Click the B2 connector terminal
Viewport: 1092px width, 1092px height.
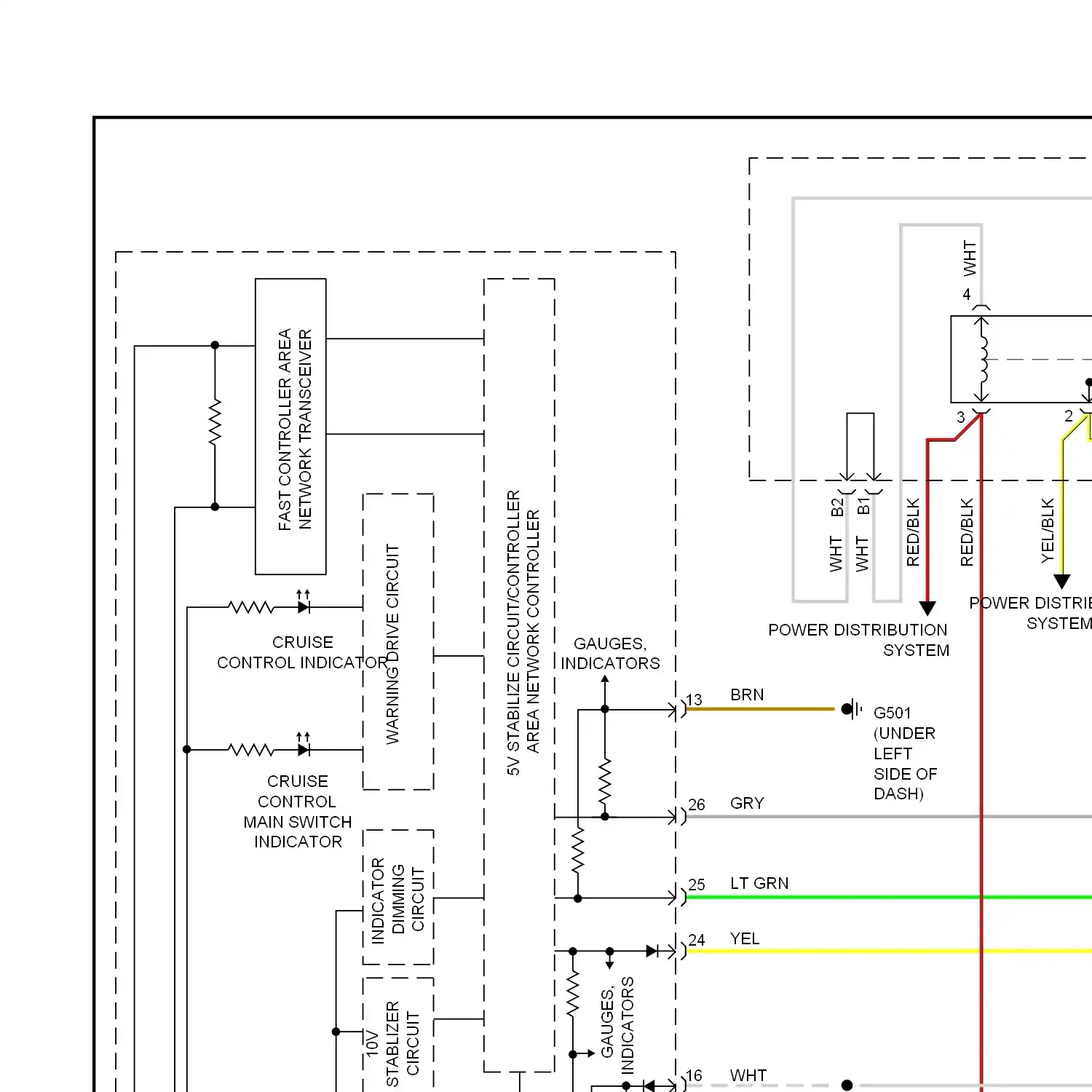[x=847, y=480]
